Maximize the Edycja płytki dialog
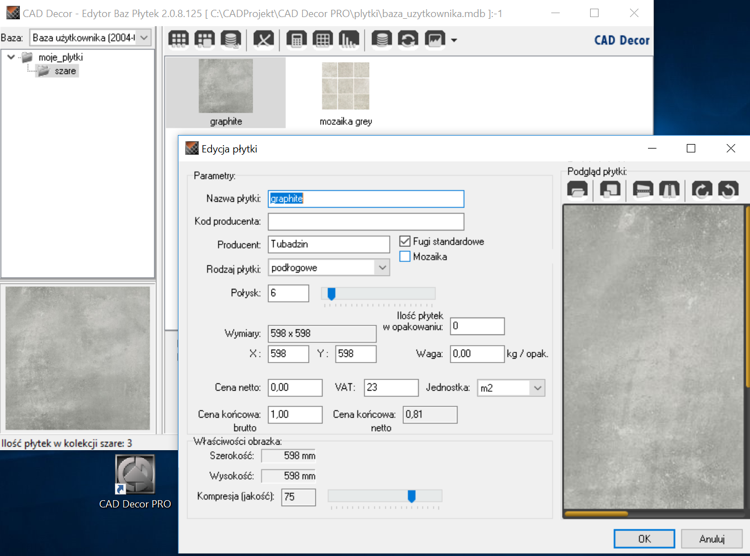Image resolution: width=750 pixels, height=556 pixels. 691,148
